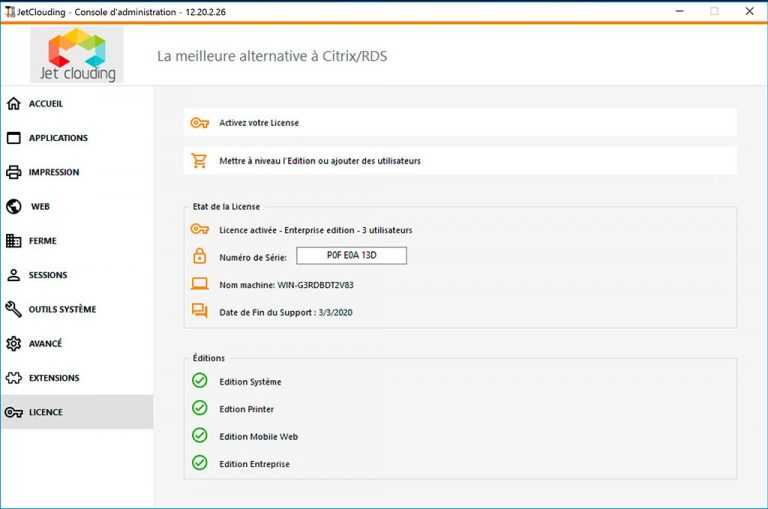The width and height of the screenshot is (768, 509).
Task: Click the Edition Système label
Action: point(250,382)
